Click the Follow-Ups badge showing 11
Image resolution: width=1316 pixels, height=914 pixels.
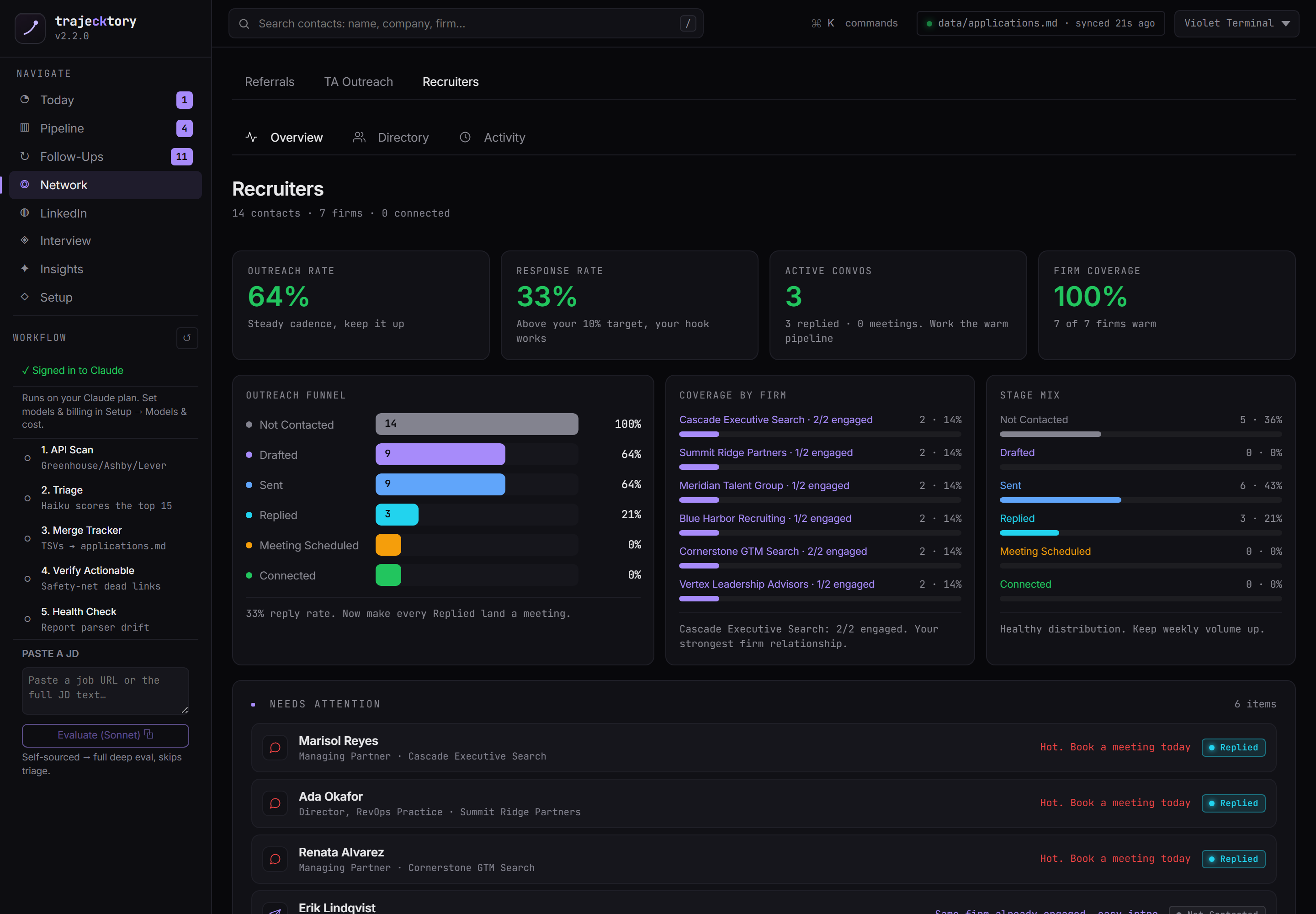(x=181, y=156)
